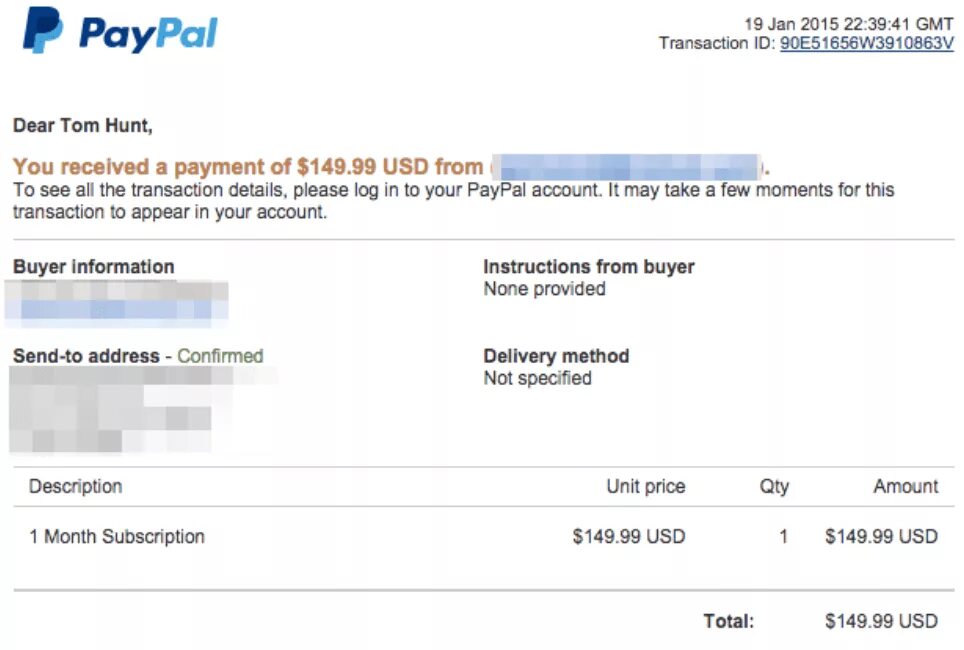The width and height of the screenshot is (964, 650).
Task: Click the Confirmed address status label
Action: pos(220,356)
